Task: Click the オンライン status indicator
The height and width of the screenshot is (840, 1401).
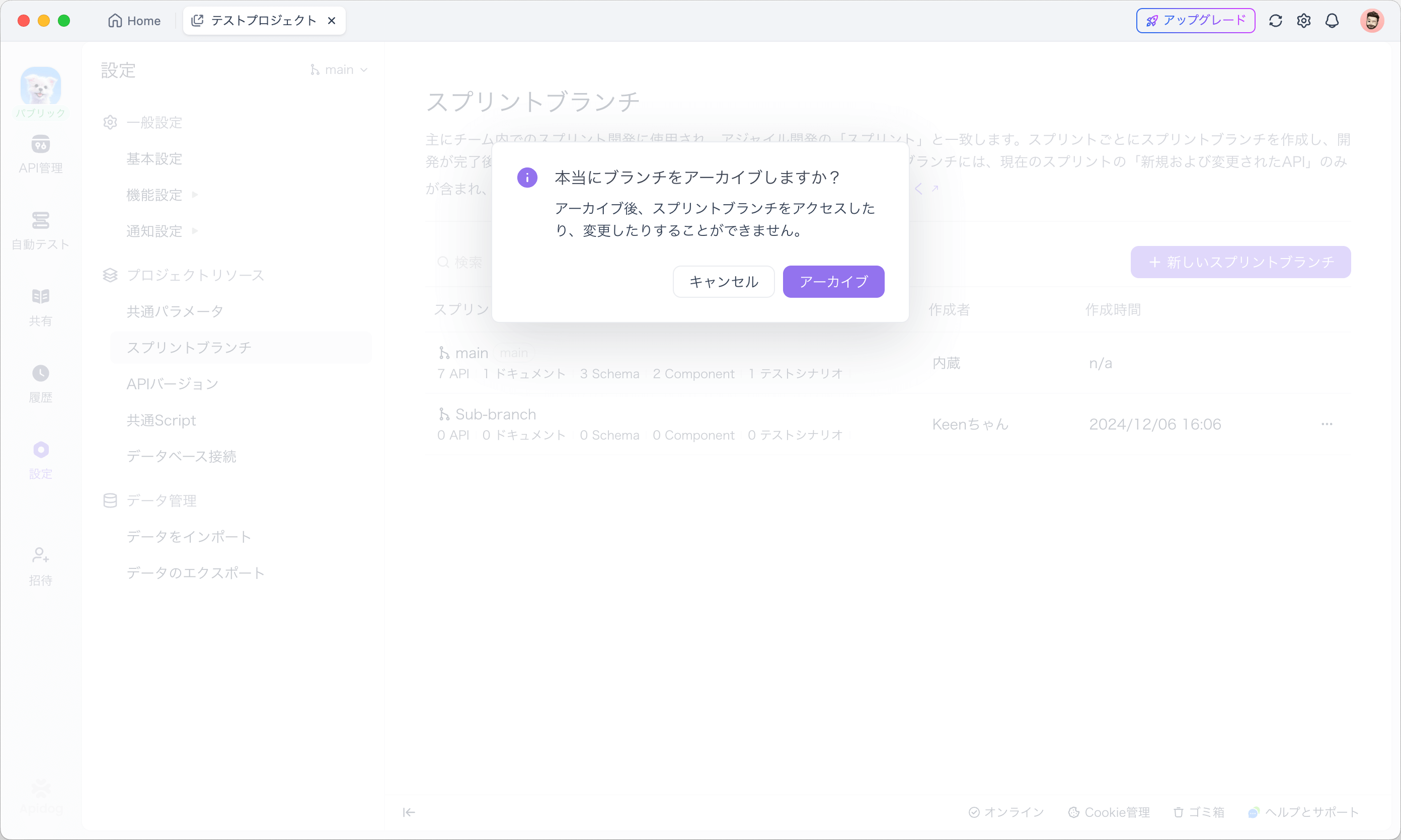Action: 1006,812
